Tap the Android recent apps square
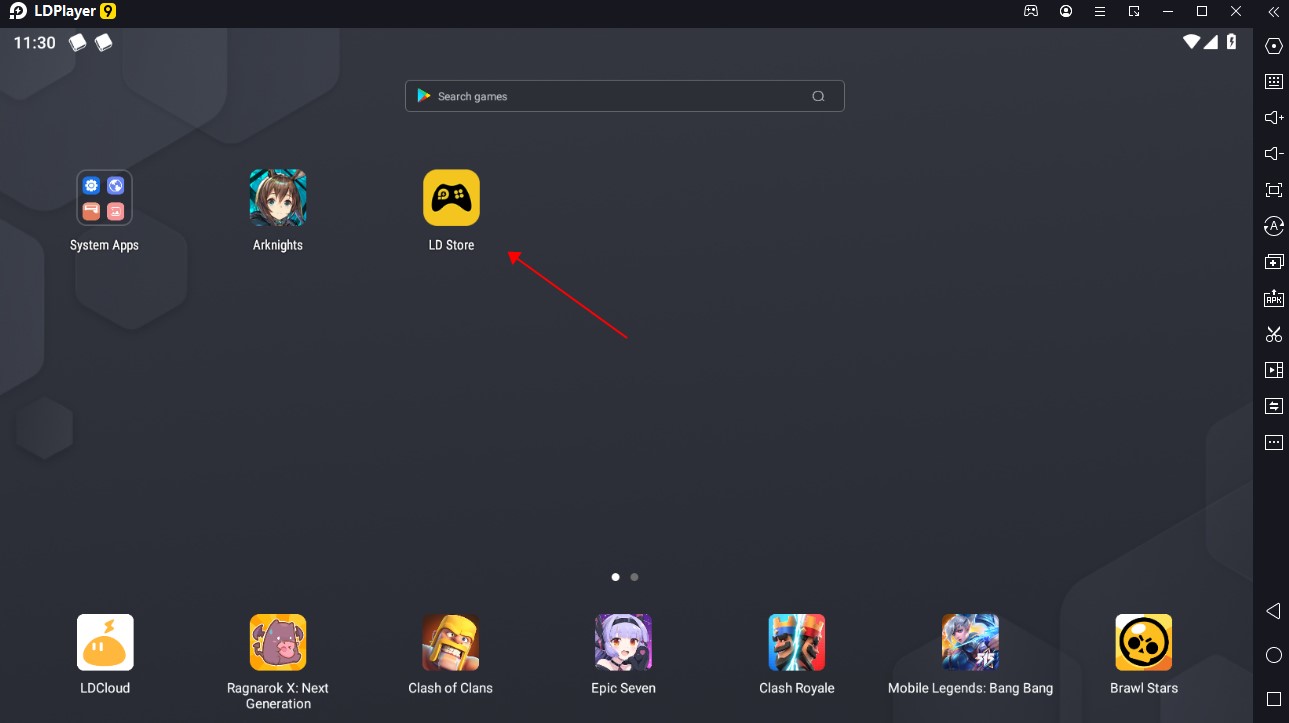This screenshot has height=723, width=1289. click(1274, 699)
